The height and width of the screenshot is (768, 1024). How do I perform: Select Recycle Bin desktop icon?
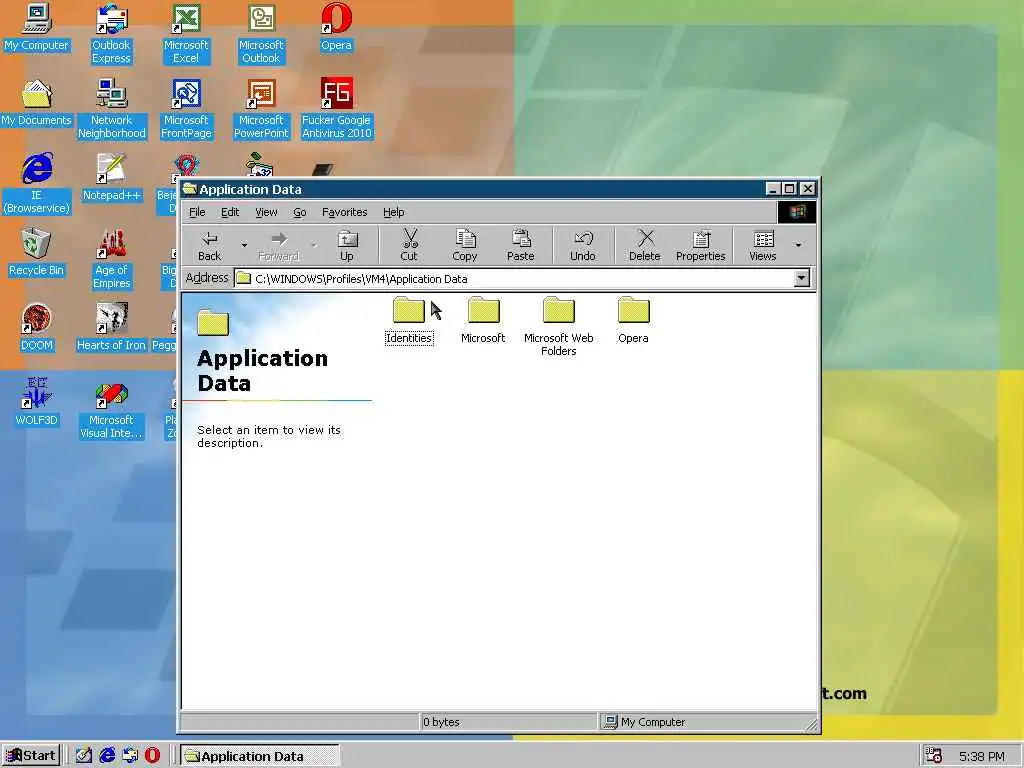37,253
